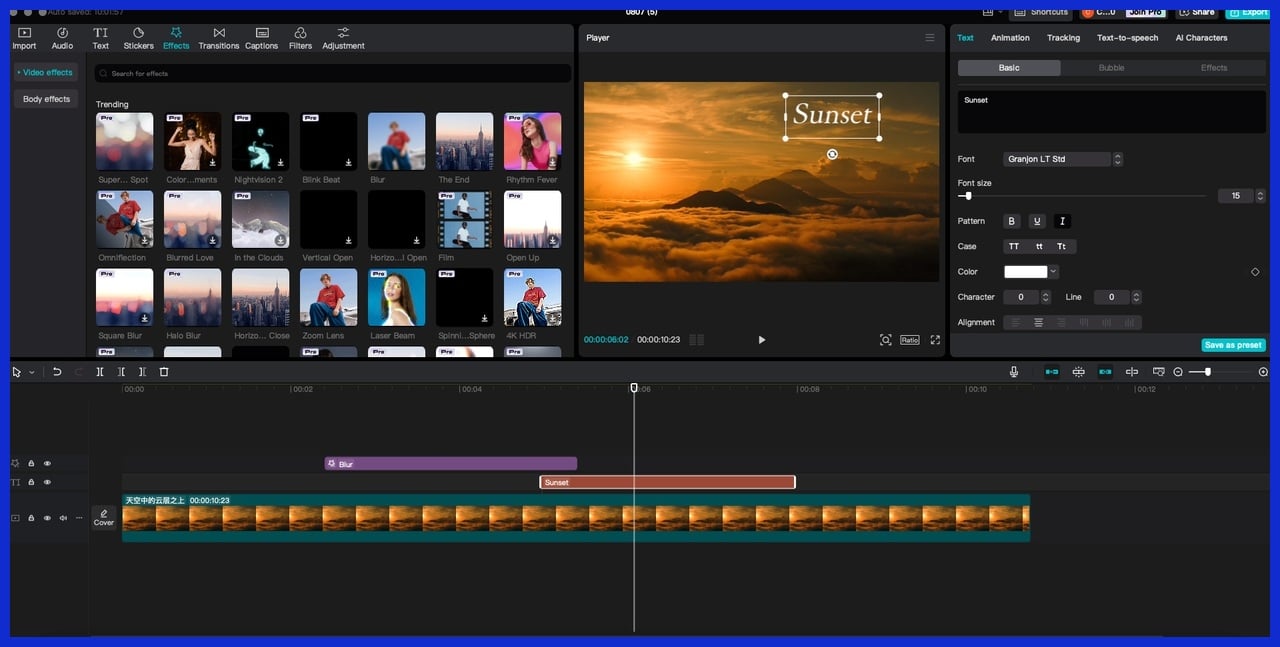Click the Export button
The image size is (1280, 647).
(x=1247, y=12)
